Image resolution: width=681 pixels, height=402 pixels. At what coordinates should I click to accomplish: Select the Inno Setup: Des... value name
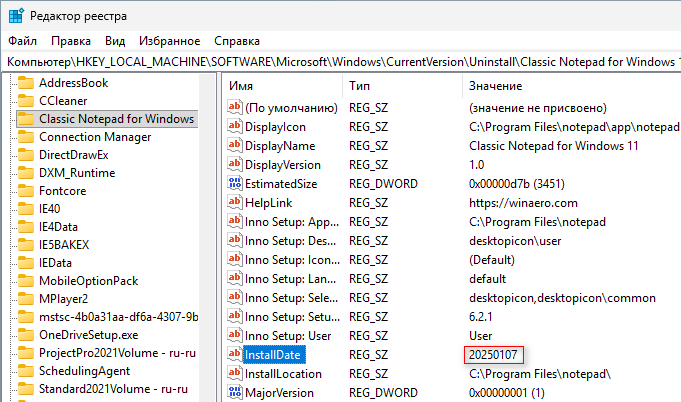[x=290, y=241]
